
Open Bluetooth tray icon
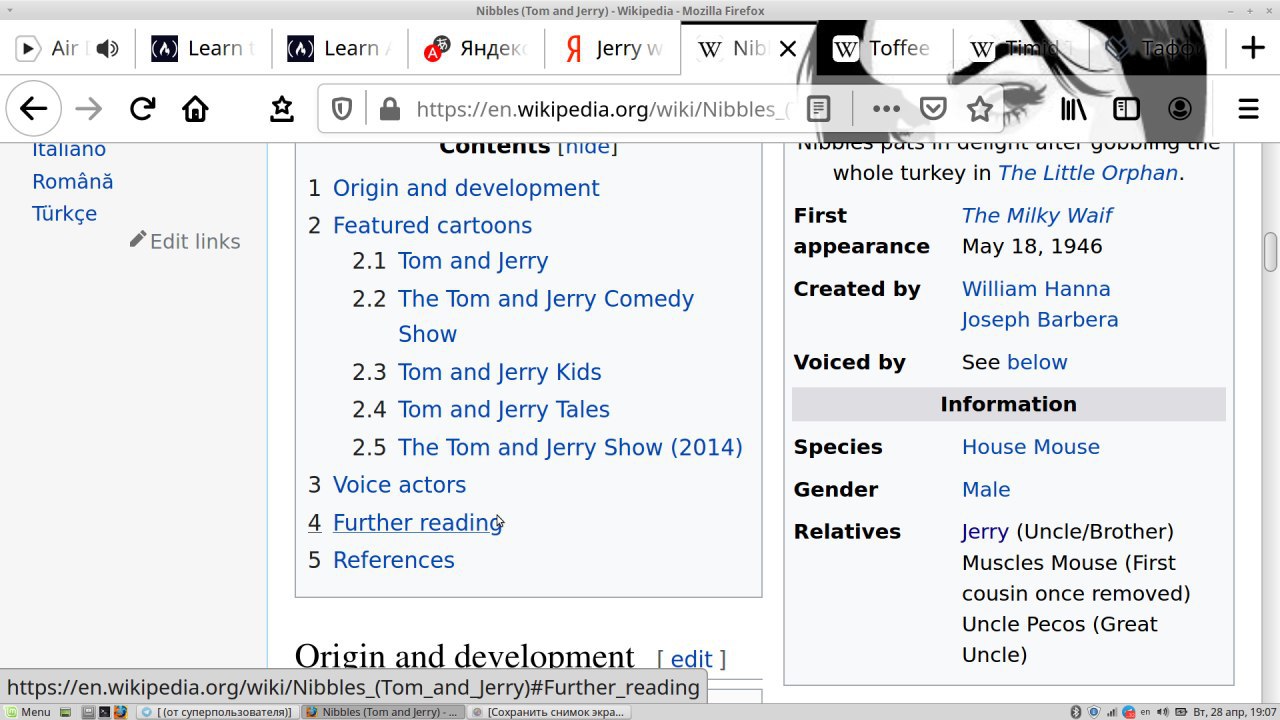pos(1076,712)
